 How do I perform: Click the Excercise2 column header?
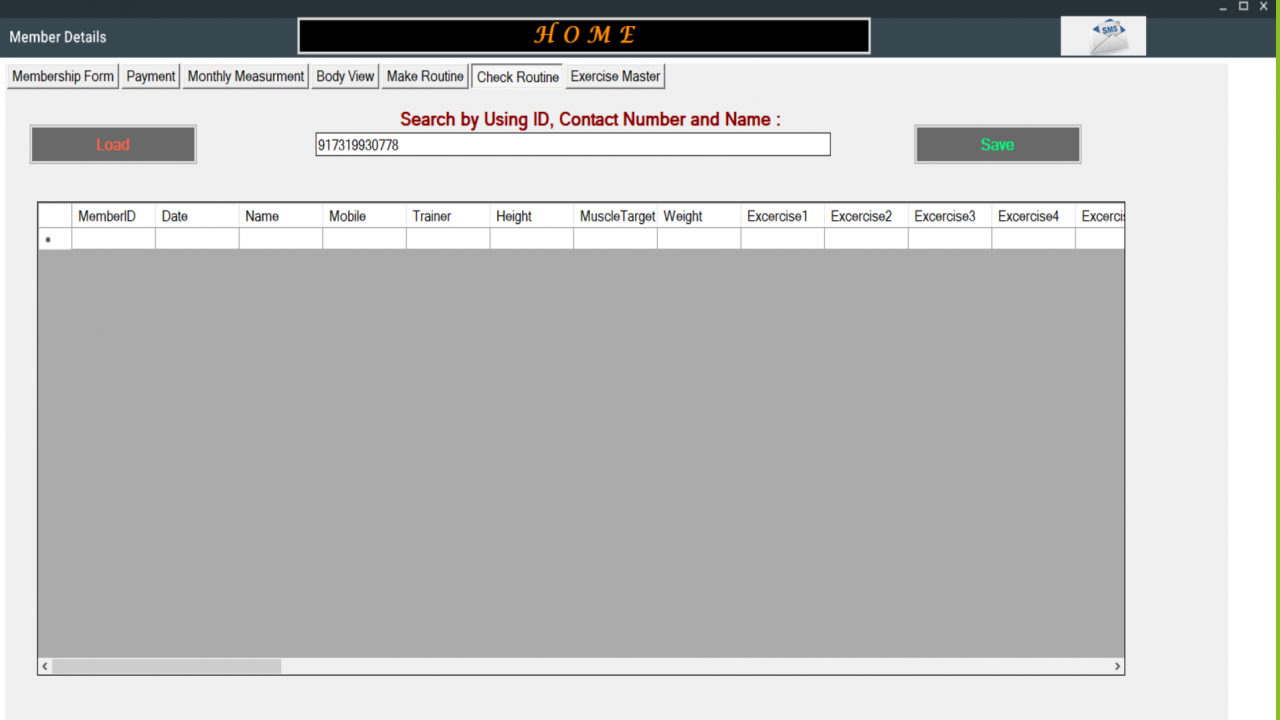[x=867, y=216]
